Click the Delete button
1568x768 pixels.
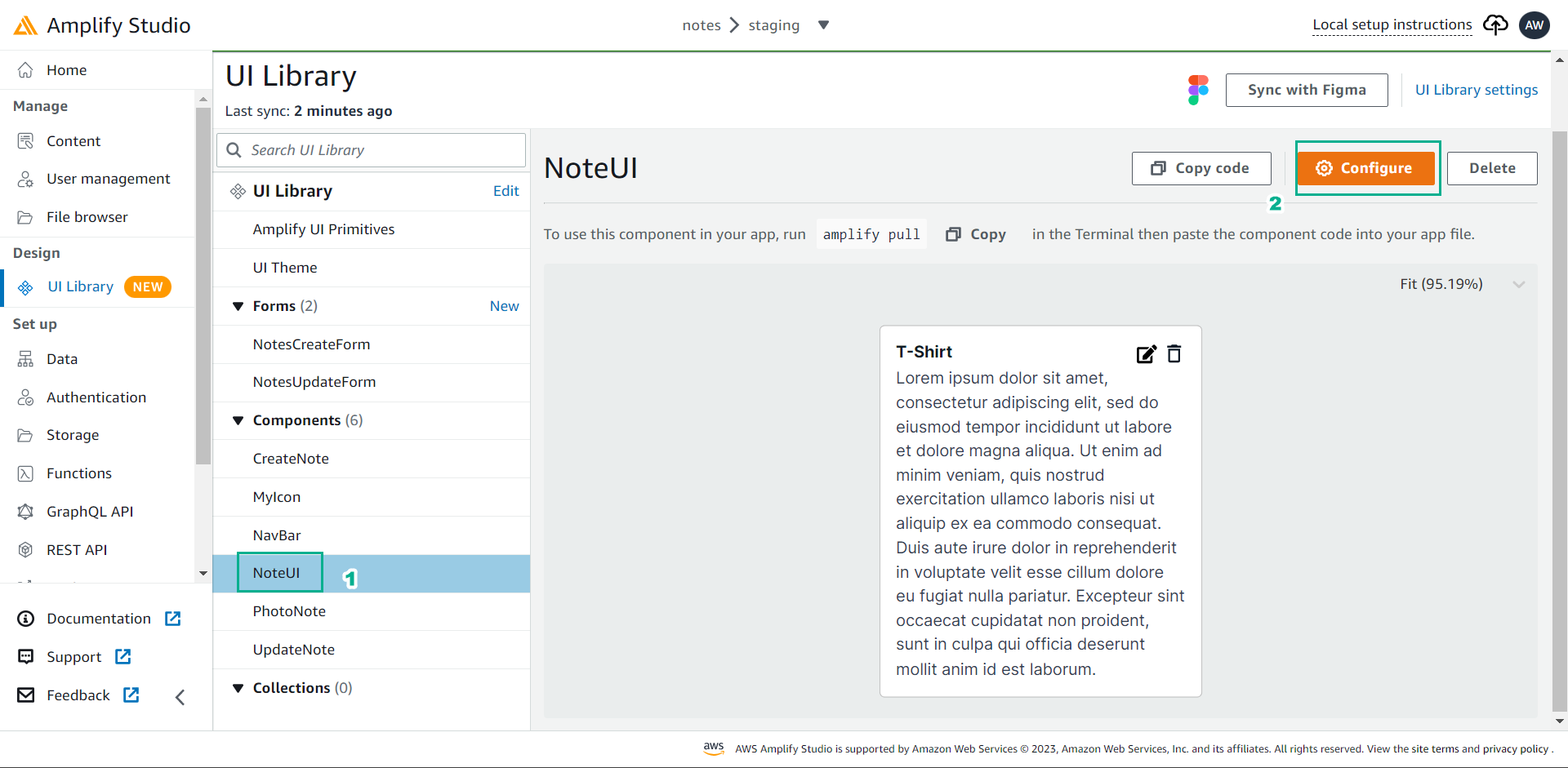click(1492, 168)
